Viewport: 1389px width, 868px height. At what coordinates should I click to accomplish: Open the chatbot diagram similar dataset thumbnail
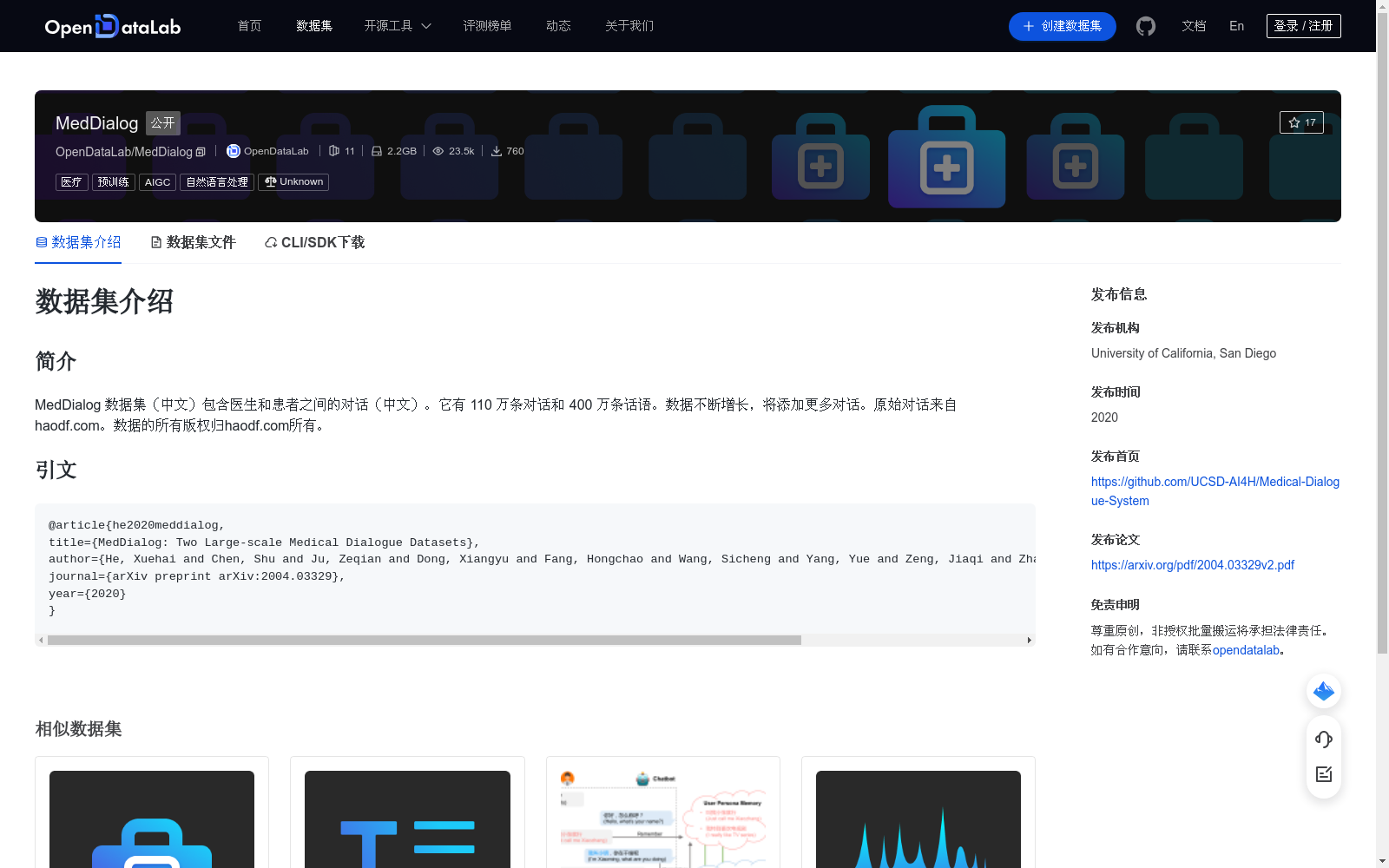tap(663, 819)
